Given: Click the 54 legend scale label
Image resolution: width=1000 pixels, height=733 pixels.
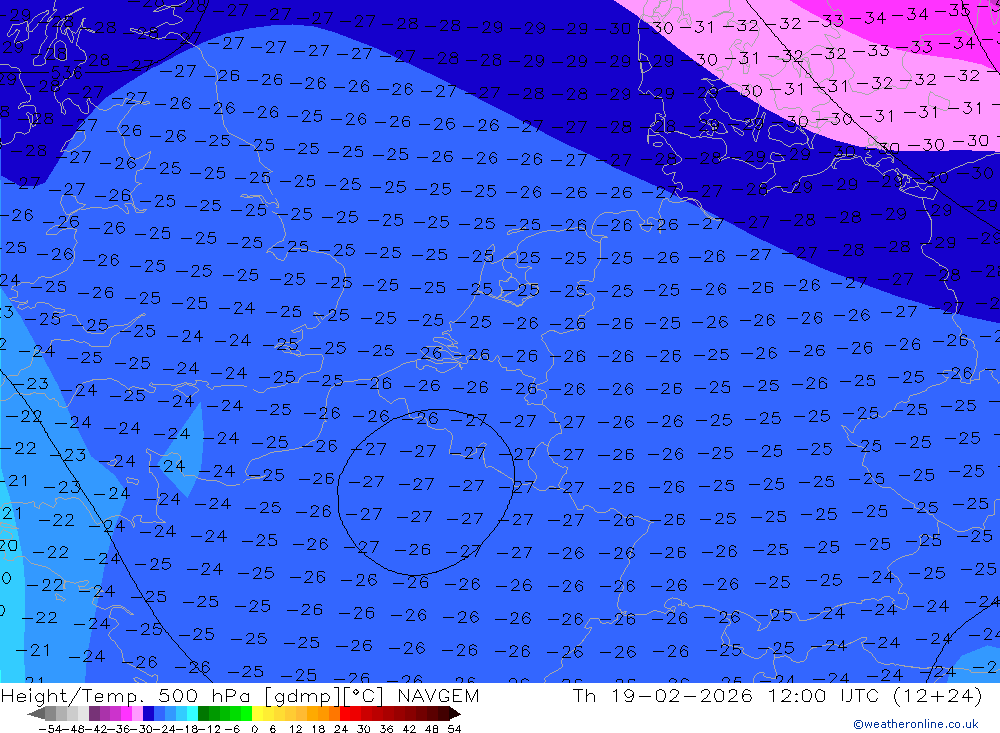Looking at the screenshot, I should pos(454,729).
